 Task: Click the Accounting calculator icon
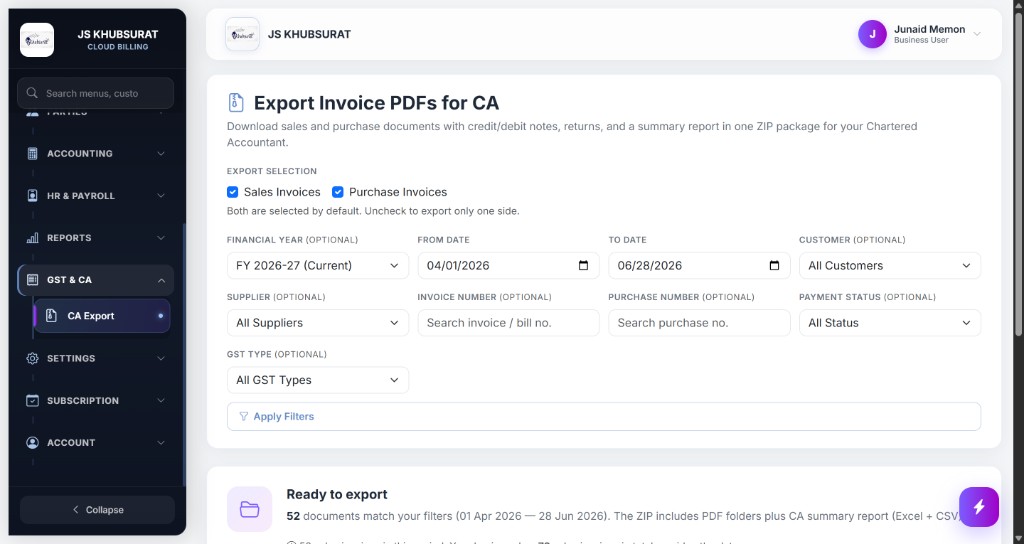point(32,153)
